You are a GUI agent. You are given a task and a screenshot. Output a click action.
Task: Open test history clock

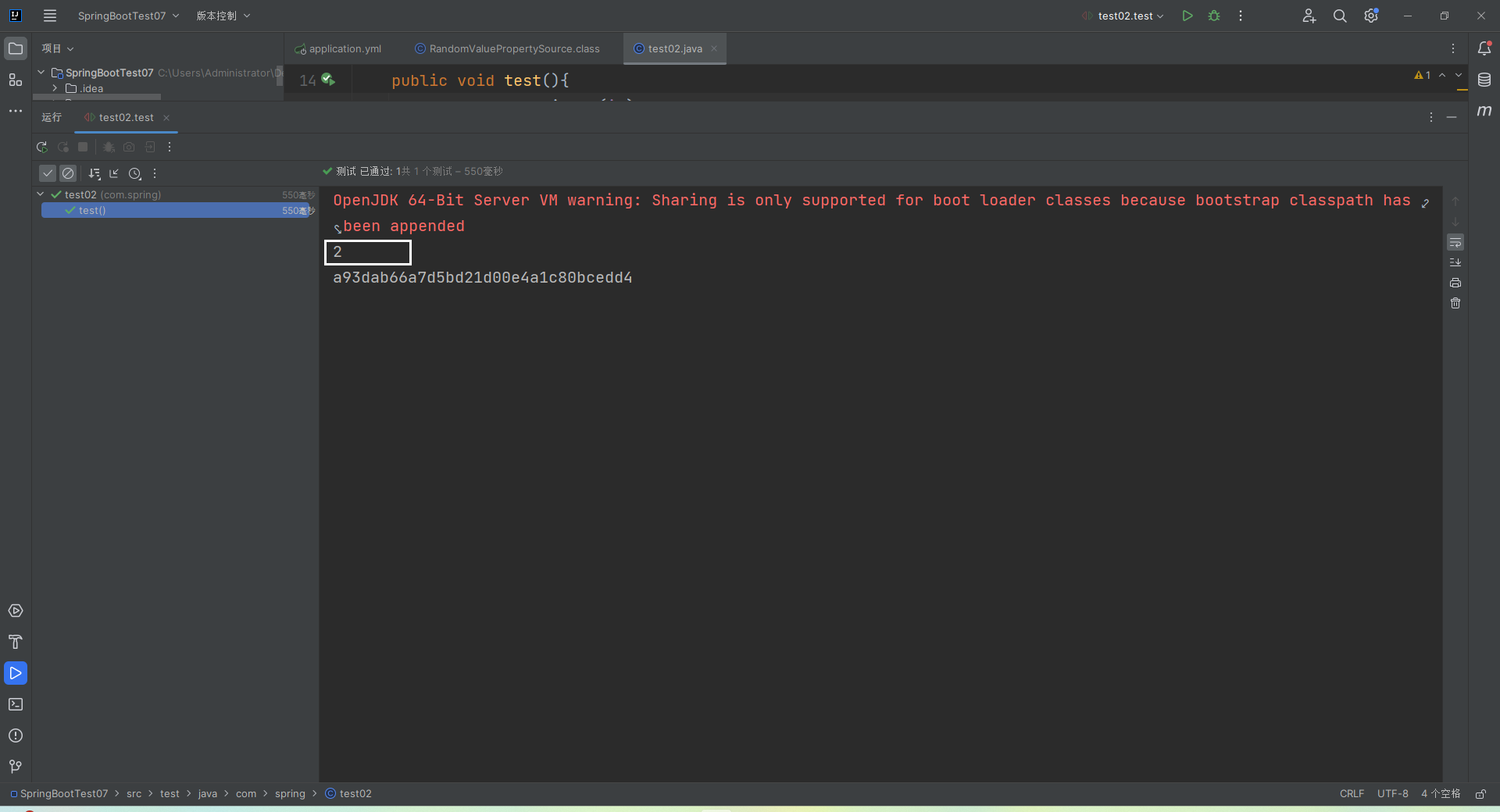coord(135,173)
